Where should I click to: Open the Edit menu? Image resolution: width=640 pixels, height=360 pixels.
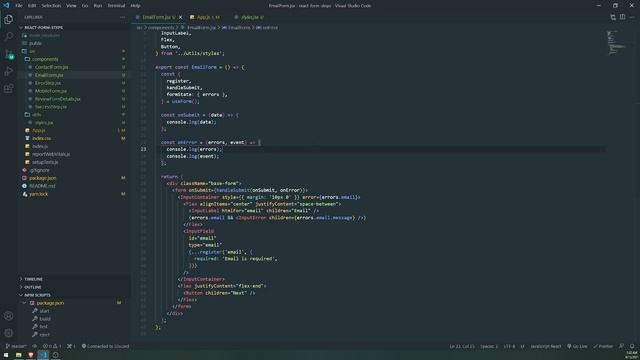32,6
